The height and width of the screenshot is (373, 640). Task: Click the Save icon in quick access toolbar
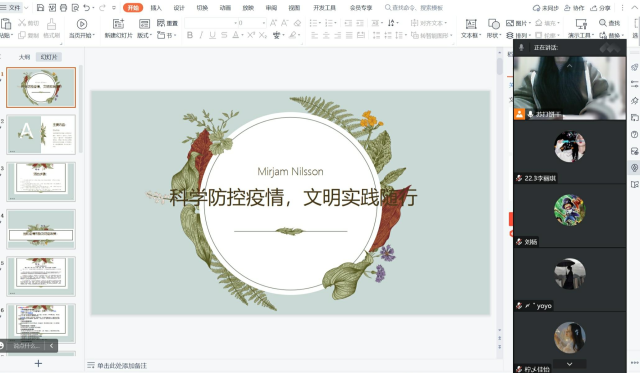pos(40,7)
